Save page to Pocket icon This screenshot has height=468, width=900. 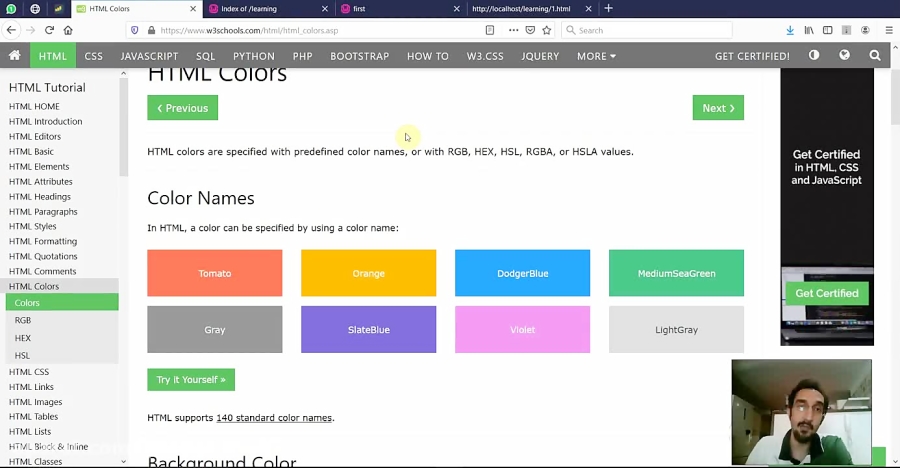tap(530, 30)
